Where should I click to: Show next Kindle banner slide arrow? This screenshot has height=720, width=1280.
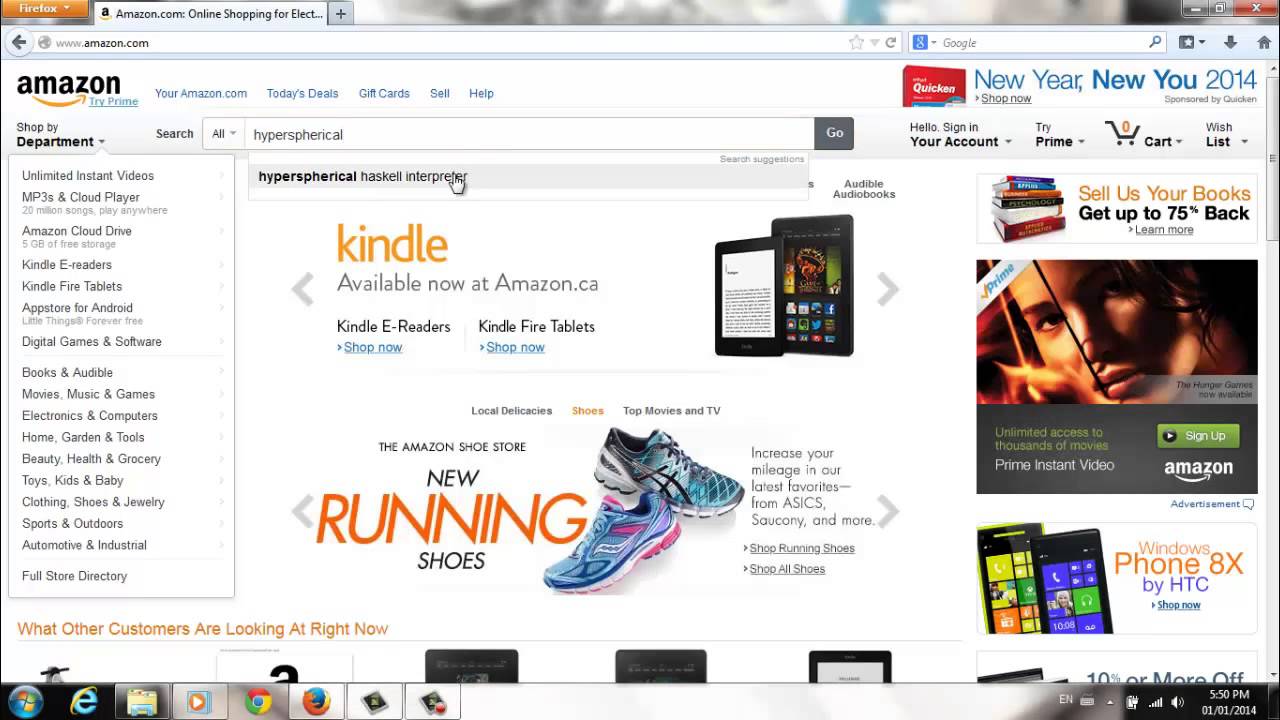coord(888,289)
